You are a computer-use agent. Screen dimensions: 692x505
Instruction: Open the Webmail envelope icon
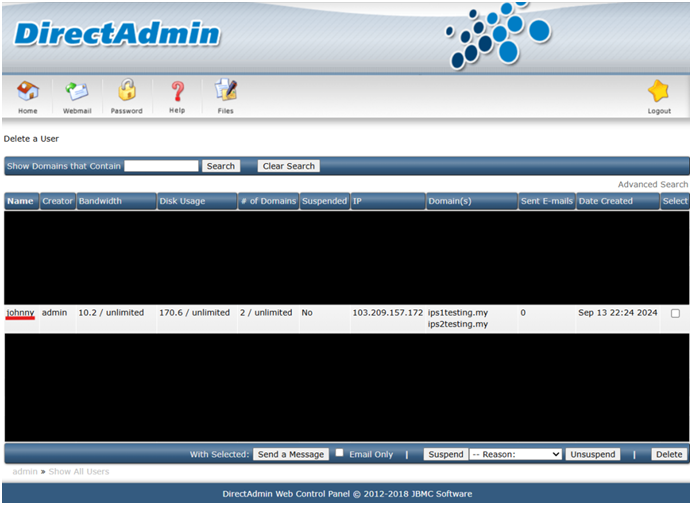pyautogui.click(x=77, y=92)
